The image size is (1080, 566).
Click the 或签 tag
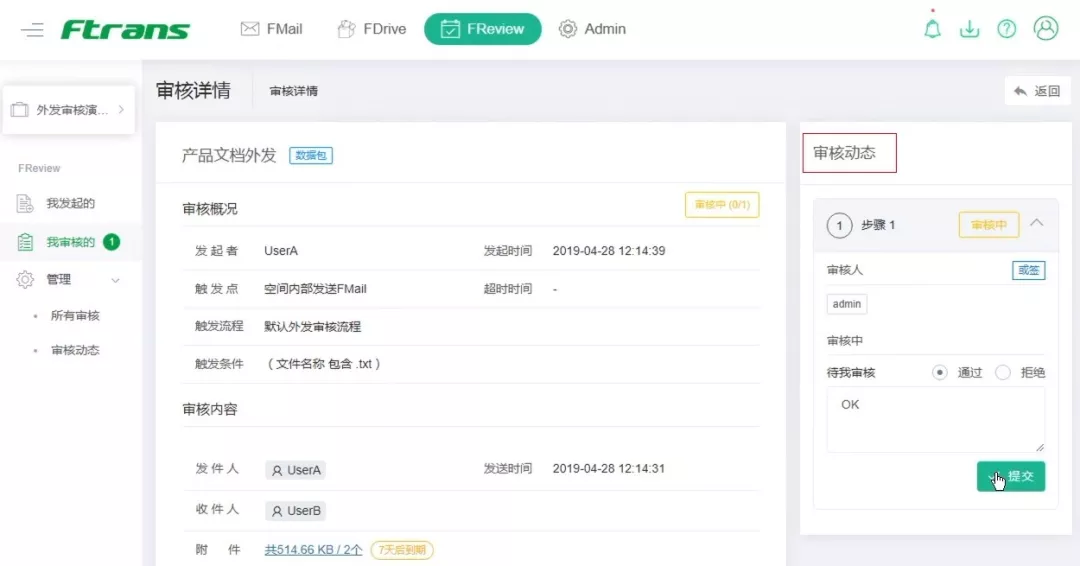click(1028, 270)
